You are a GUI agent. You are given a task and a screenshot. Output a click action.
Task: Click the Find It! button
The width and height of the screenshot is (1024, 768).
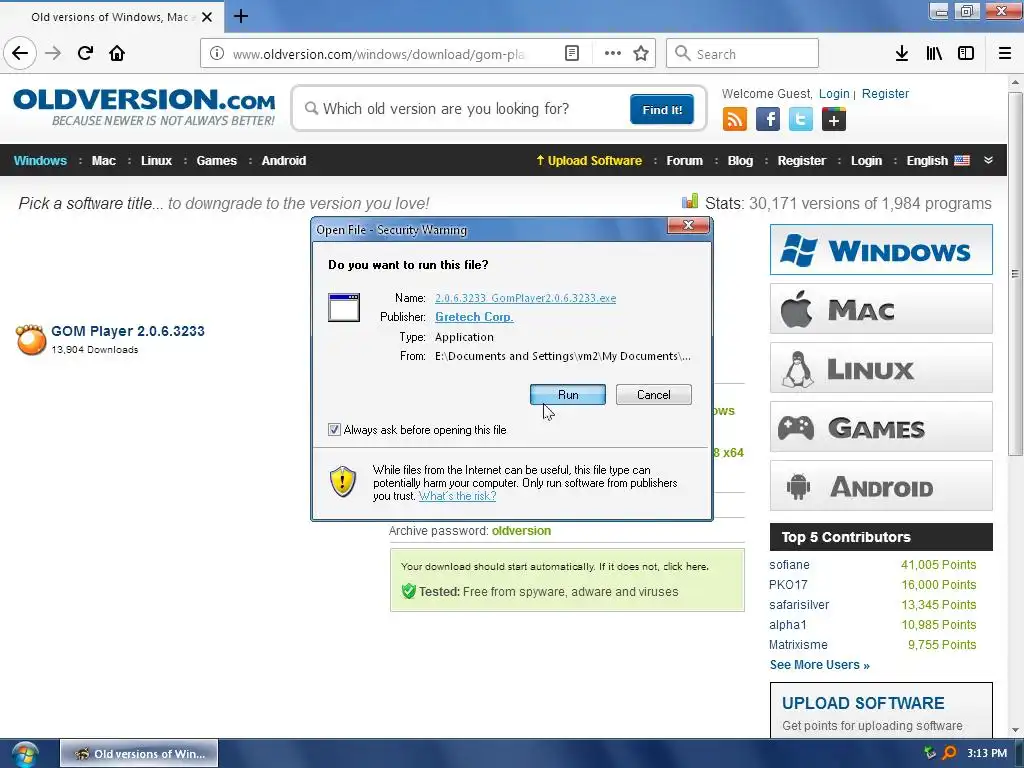(662, 109)
